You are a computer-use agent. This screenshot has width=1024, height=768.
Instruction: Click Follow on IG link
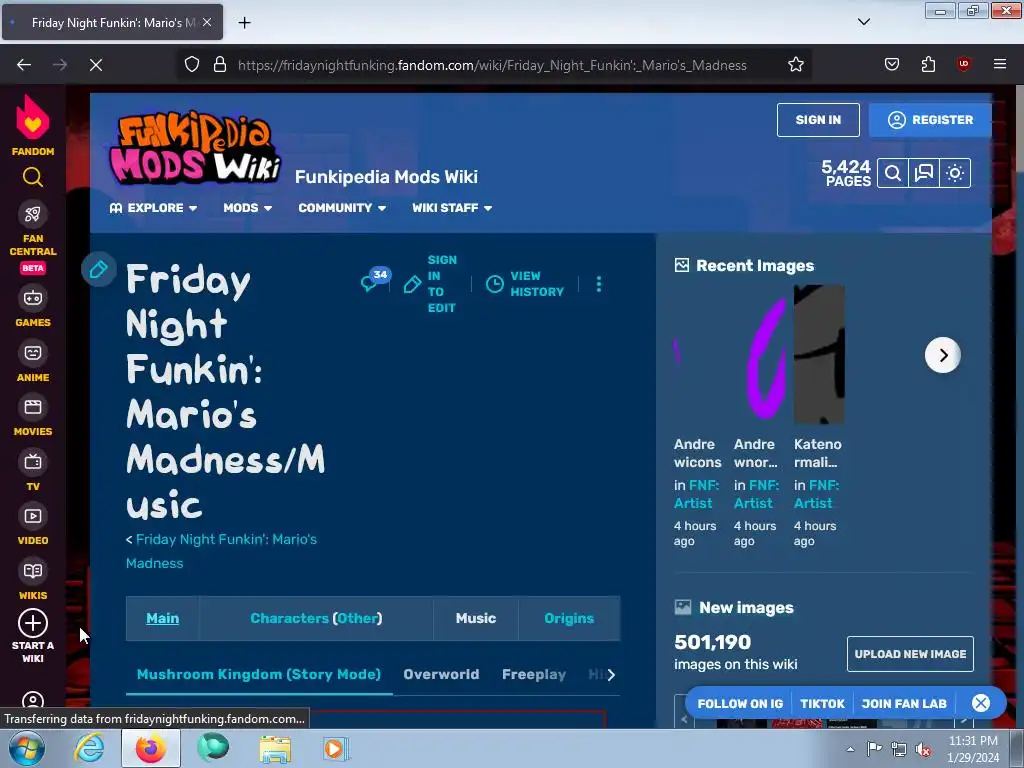[x=740, y=704]
